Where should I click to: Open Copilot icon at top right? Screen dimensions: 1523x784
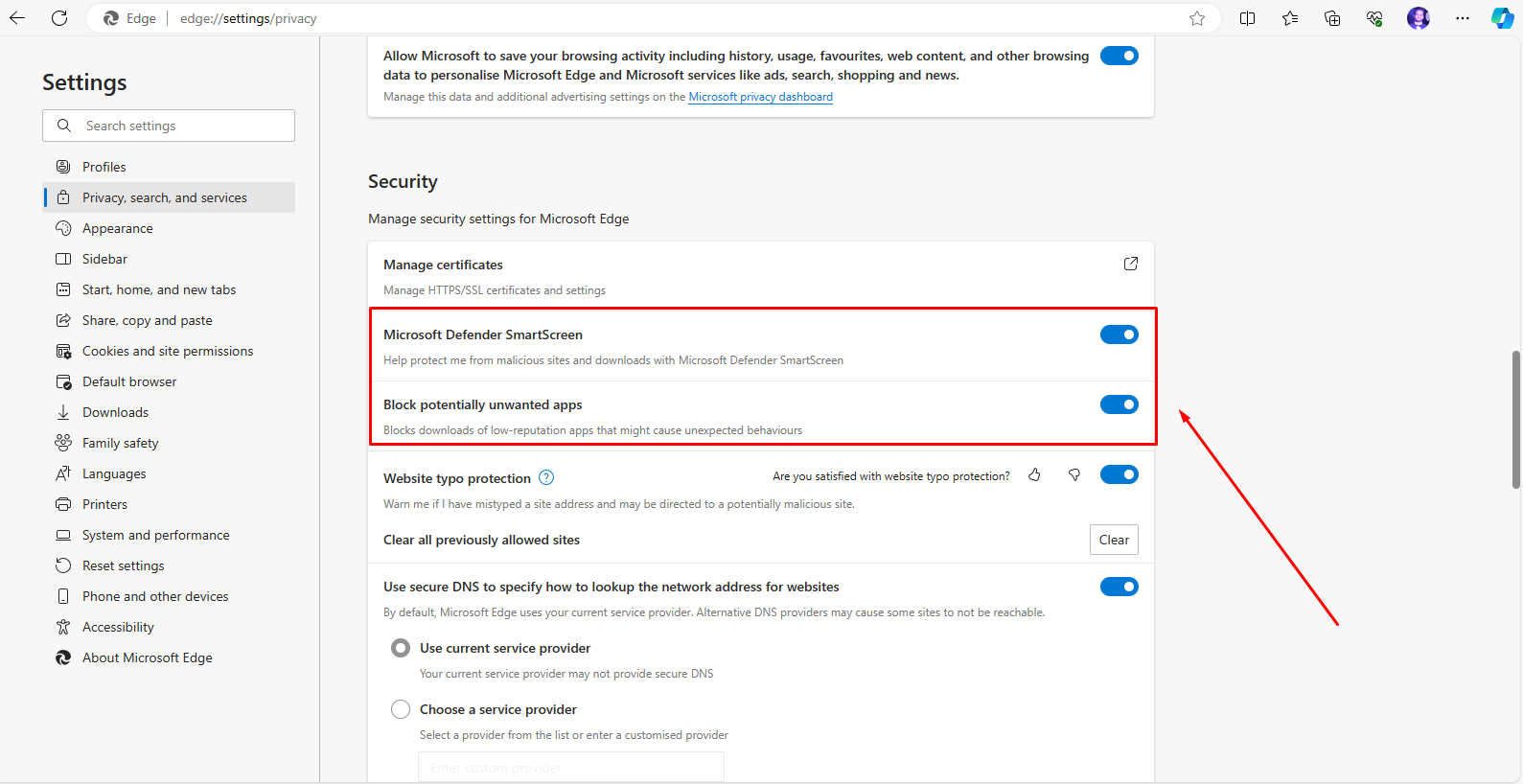(x=1502, y=18)
